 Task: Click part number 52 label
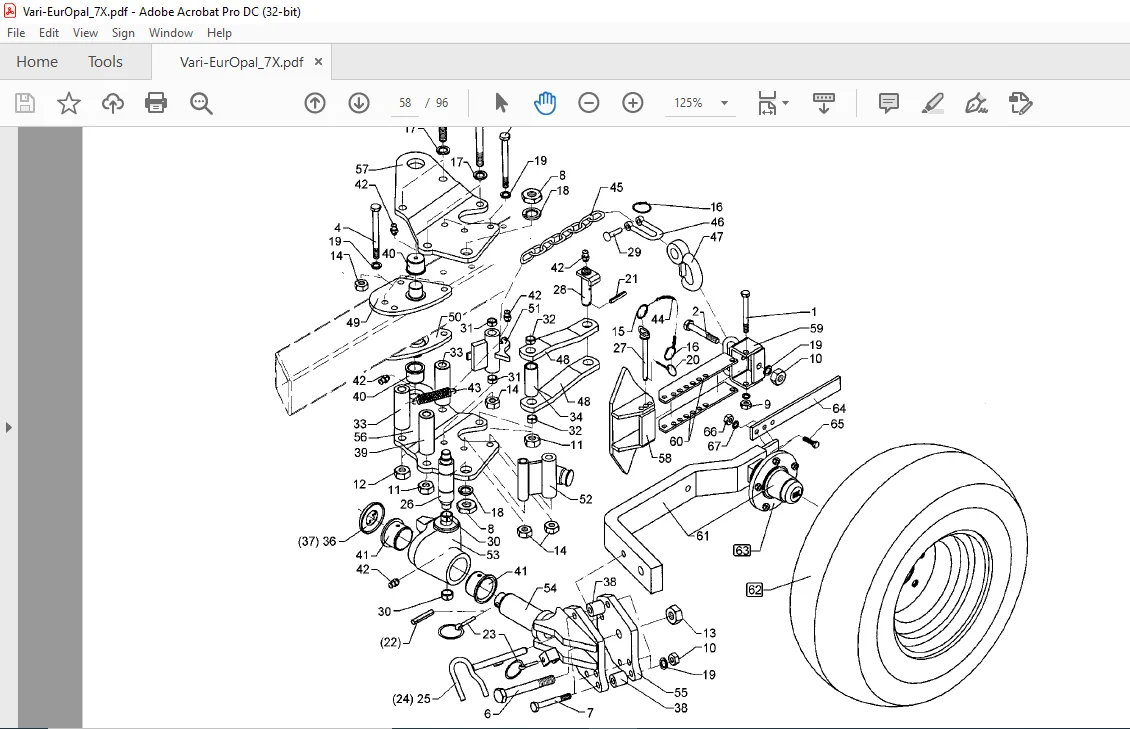tap(586, 499)
